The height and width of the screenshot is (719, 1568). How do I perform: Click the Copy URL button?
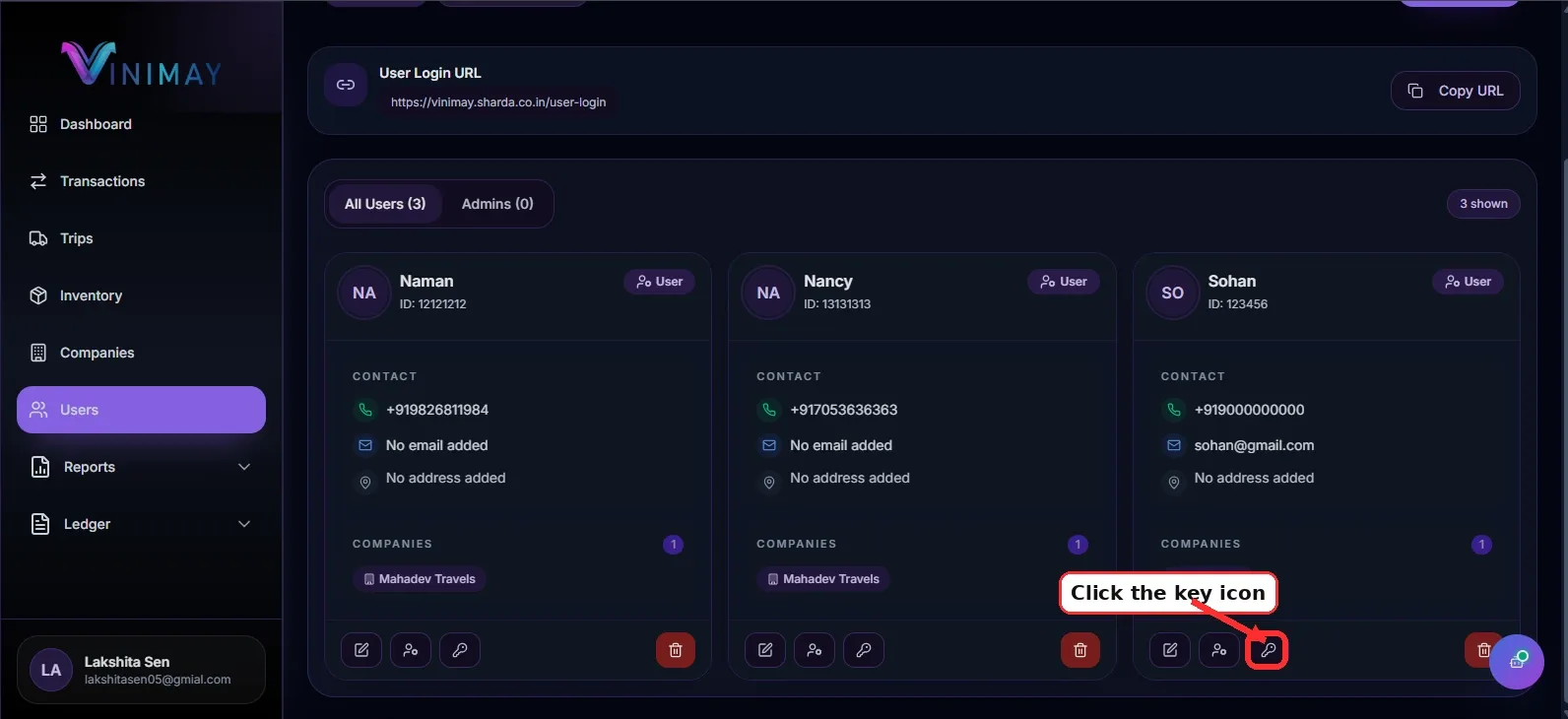click(1455, 91)
